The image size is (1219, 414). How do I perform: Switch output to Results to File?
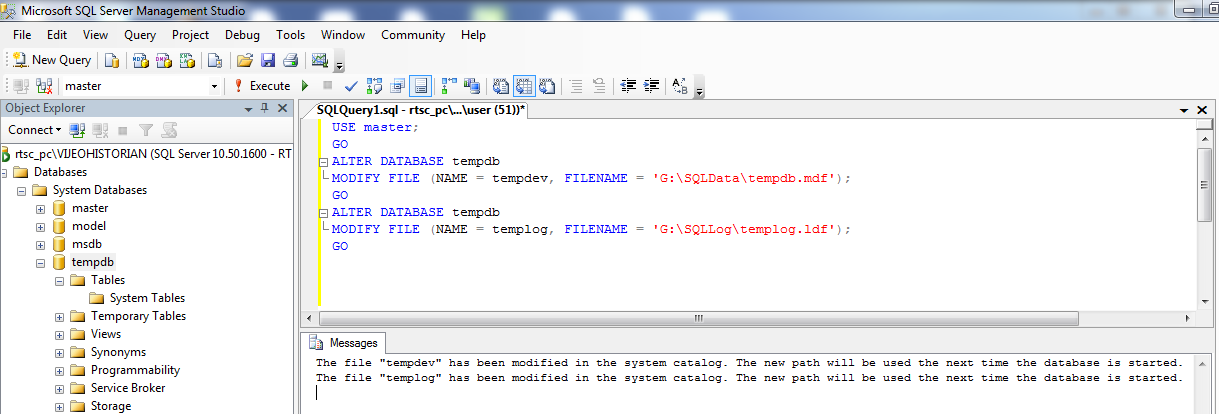pyautogui.click(x=548, y=86)
